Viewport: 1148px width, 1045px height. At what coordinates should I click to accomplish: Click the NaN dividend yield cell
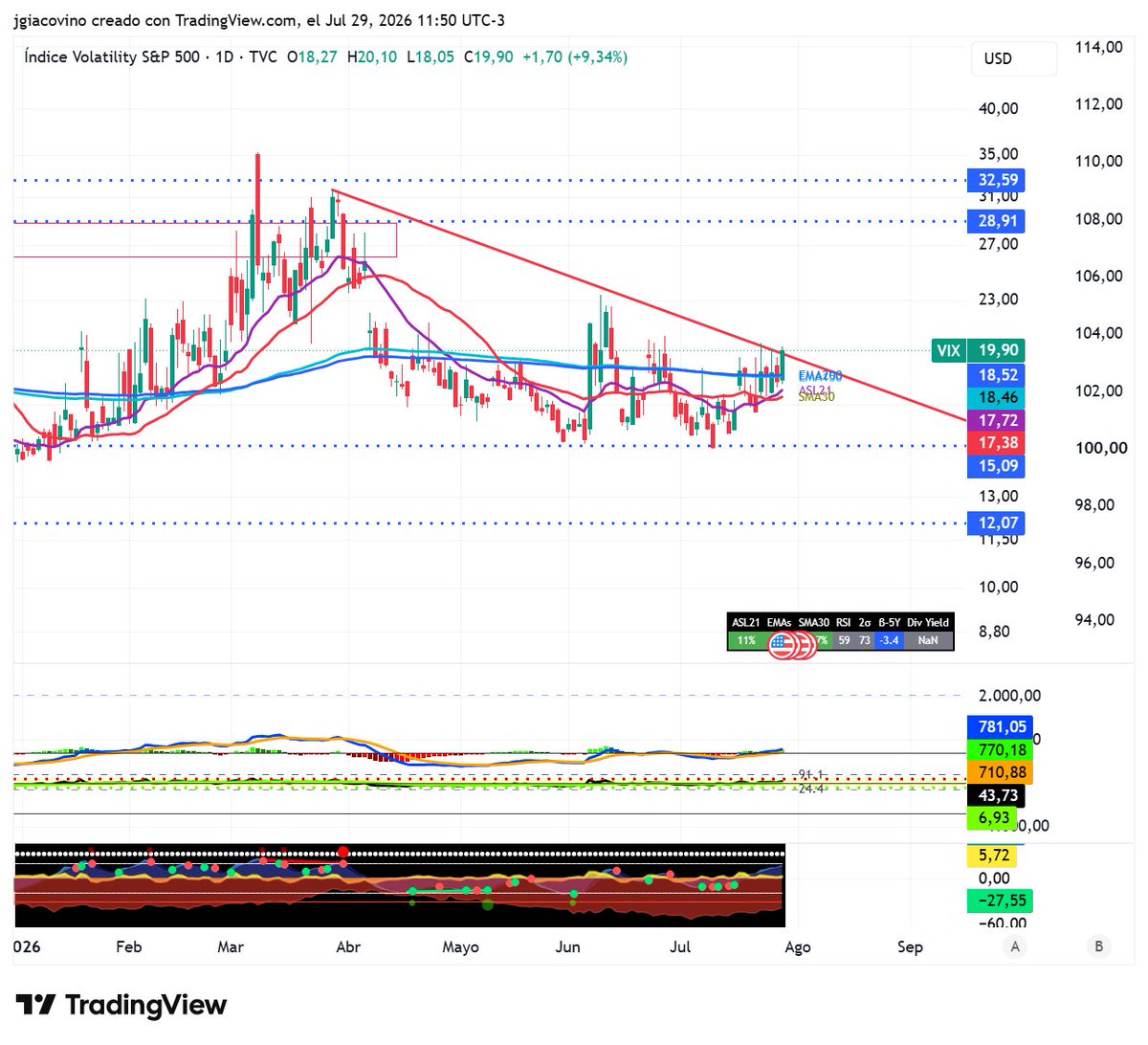[928, 640]
